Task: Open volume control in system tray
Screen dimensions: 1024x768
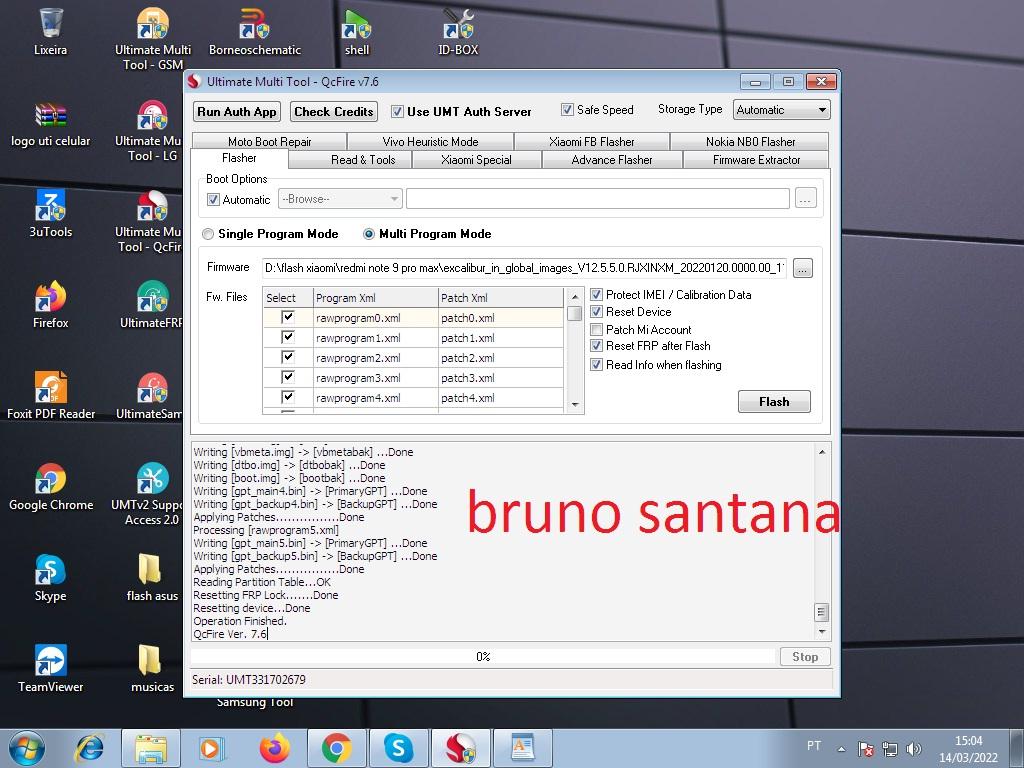Action: click(x=914, y=748)
